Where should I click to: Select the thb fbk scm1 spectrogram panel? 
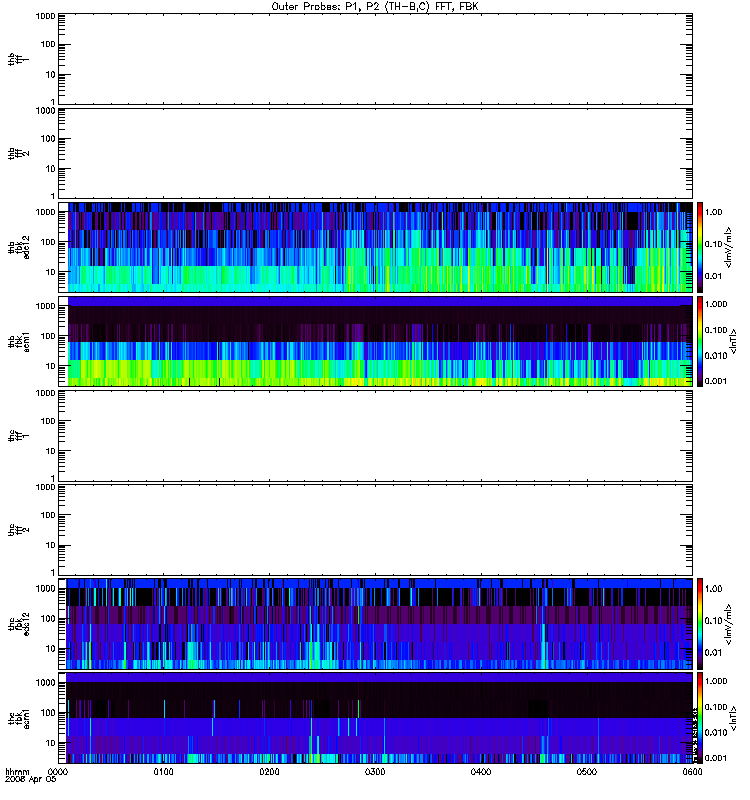coord(376,341)
